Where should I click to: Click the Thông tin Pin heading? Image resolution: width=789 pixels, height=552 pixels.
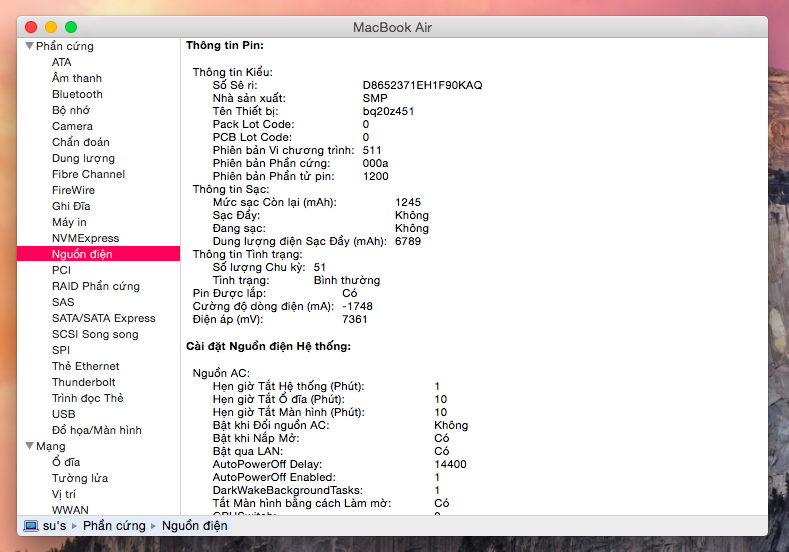224,45
